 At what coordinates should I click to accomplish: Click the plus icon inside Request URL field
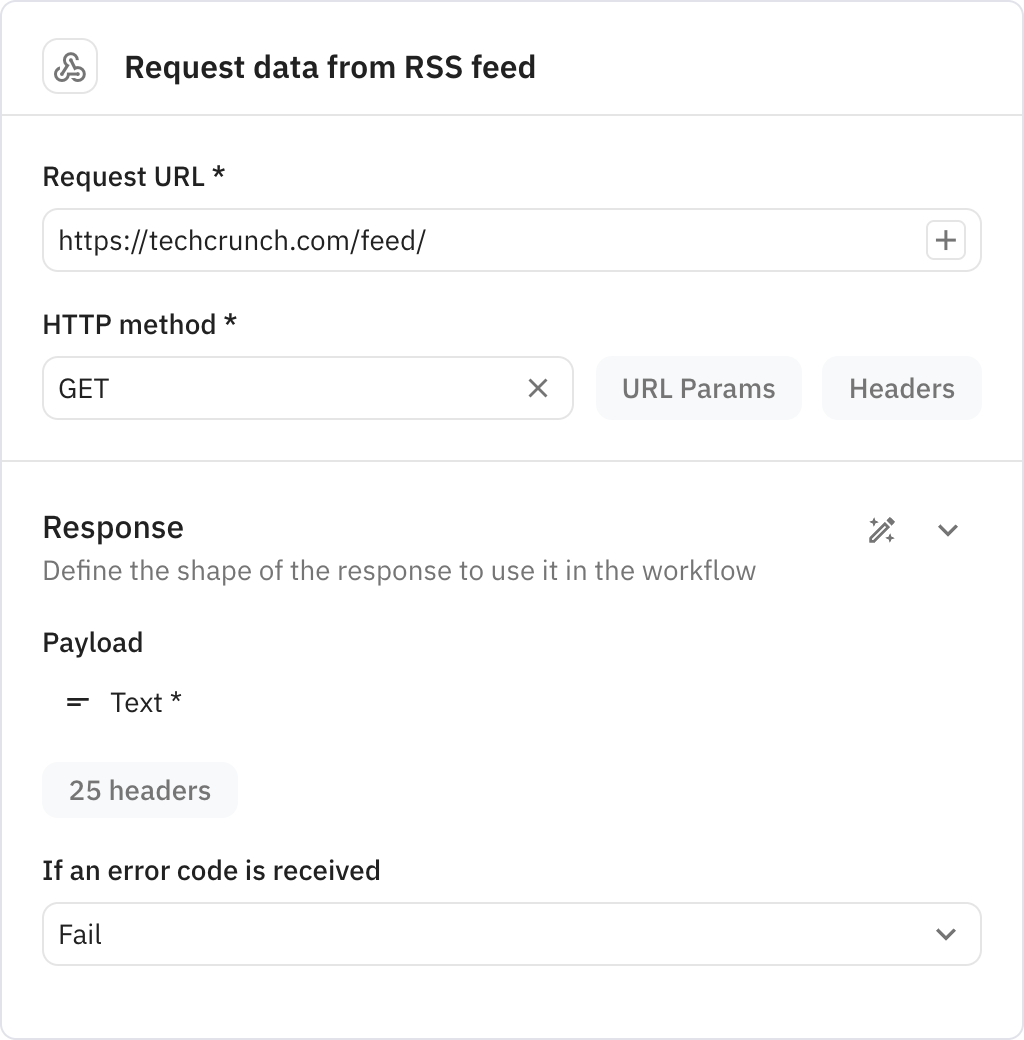pyautogui.click(x=946, y=240)
